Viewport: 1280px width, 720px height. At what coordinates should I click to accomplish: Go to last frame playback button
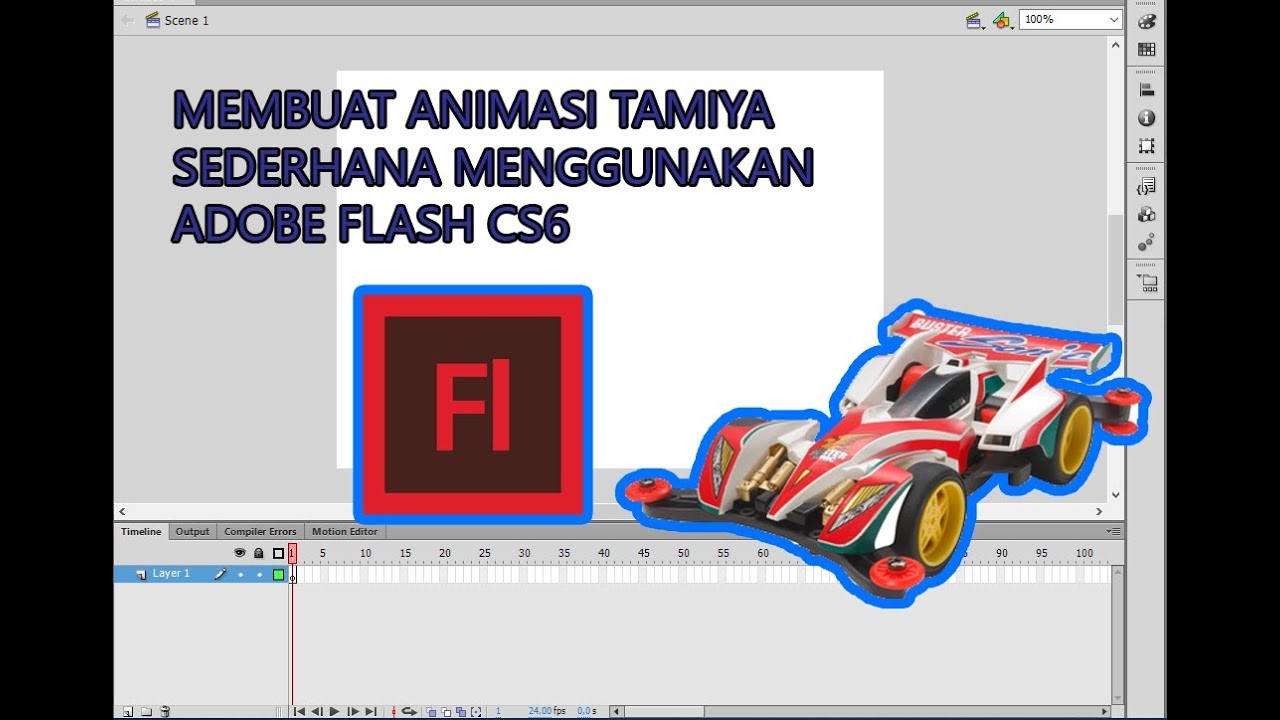(x=371, y=712)
